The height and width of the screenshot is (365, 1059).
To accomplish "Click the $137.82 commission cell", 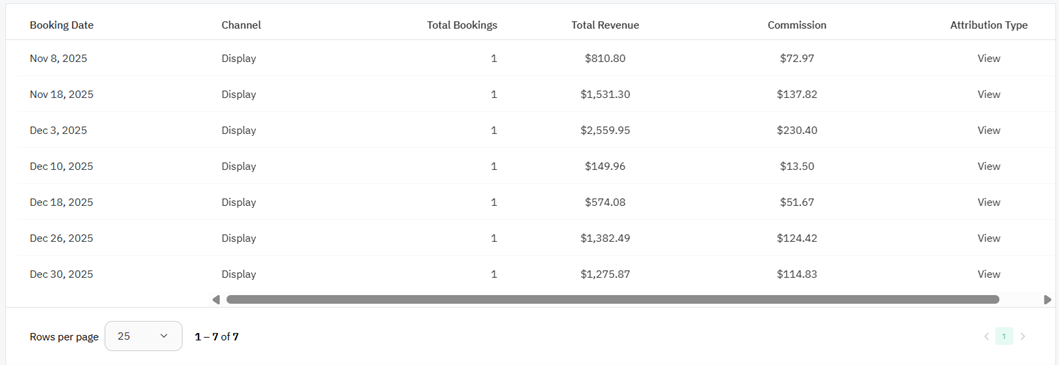I will (797, 94).
